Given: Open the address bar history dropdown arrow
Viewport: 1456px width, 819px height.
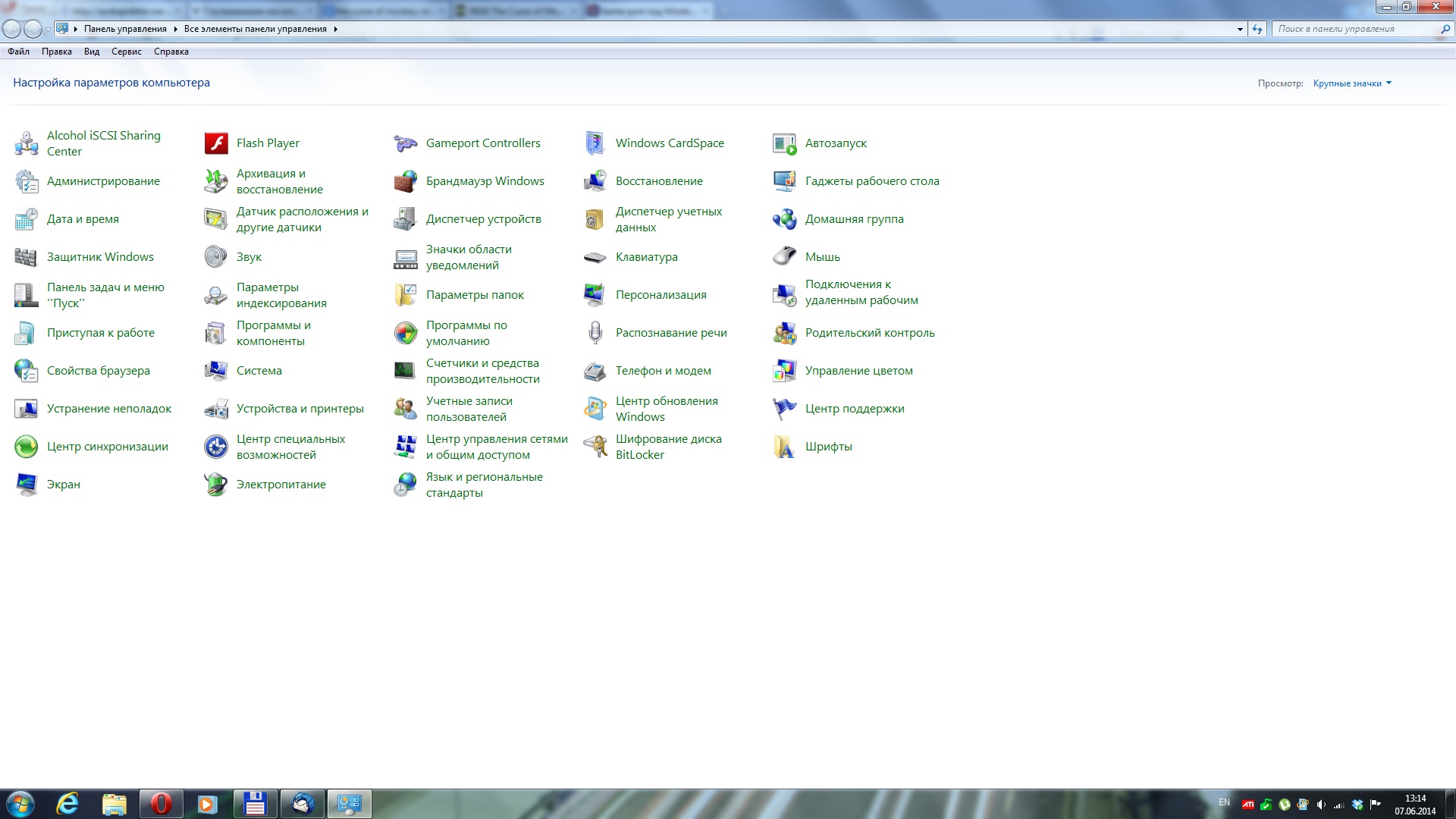Looking at the screenshot, I should point(1240,30).
